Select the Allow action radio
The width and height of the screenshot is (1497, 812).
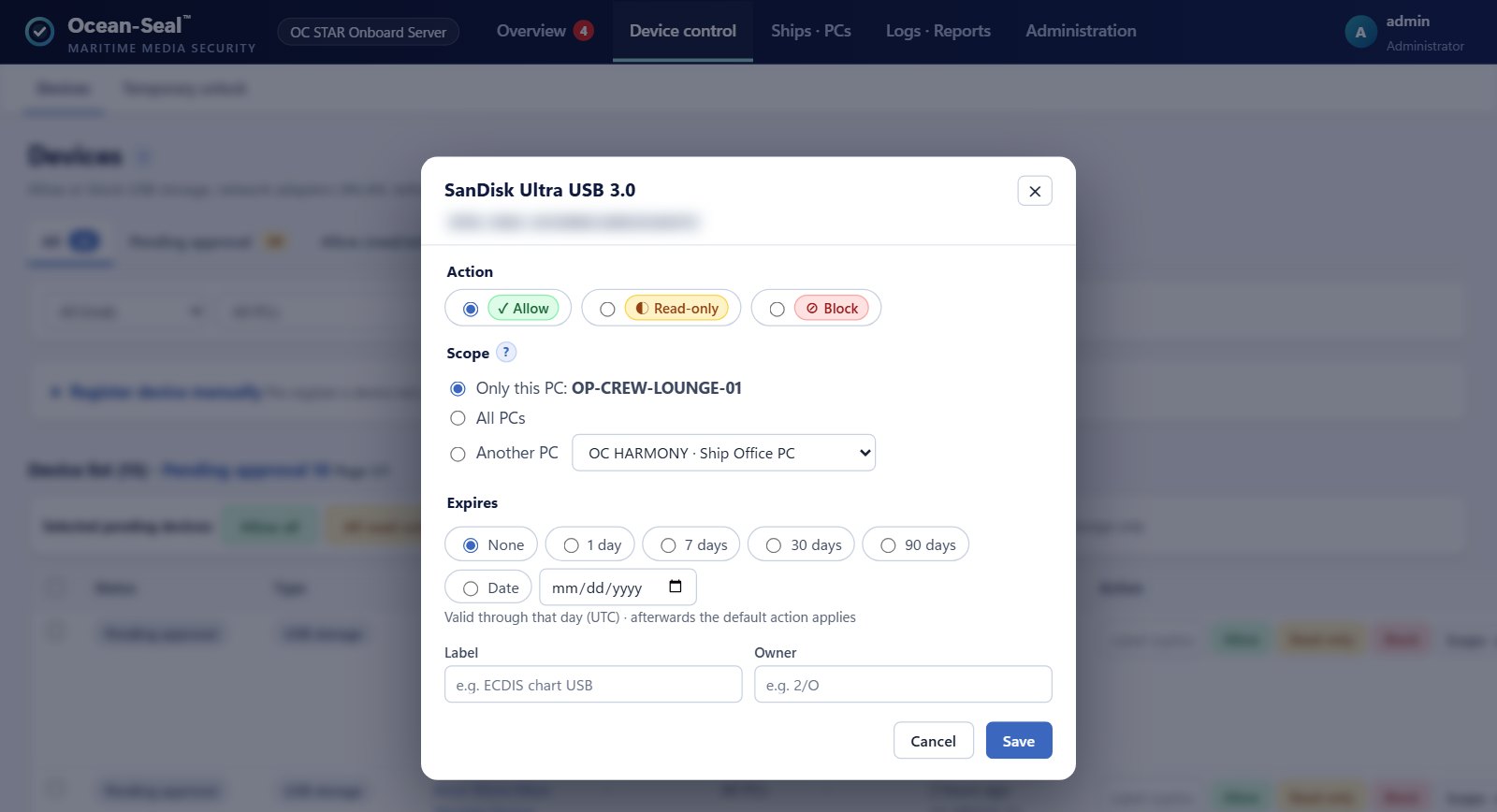471,309
